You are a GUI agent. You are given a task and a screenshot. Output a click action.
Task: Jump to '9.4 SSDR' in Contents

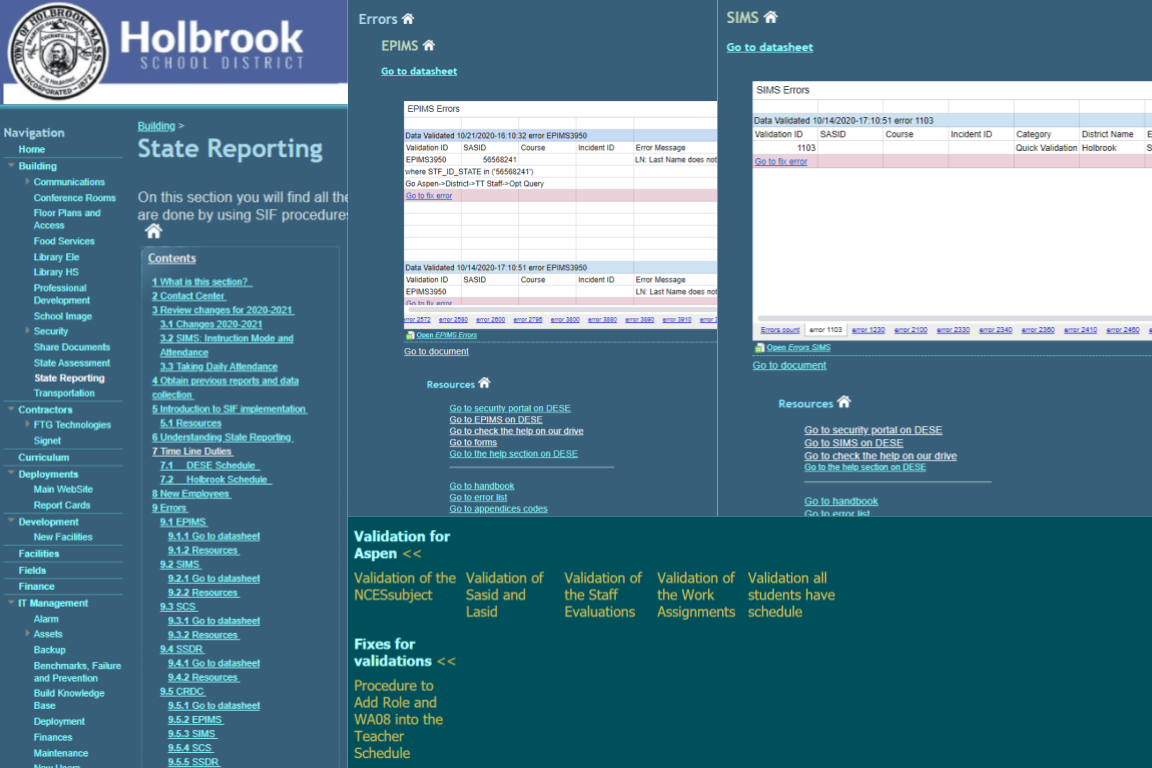click(182, 649)
